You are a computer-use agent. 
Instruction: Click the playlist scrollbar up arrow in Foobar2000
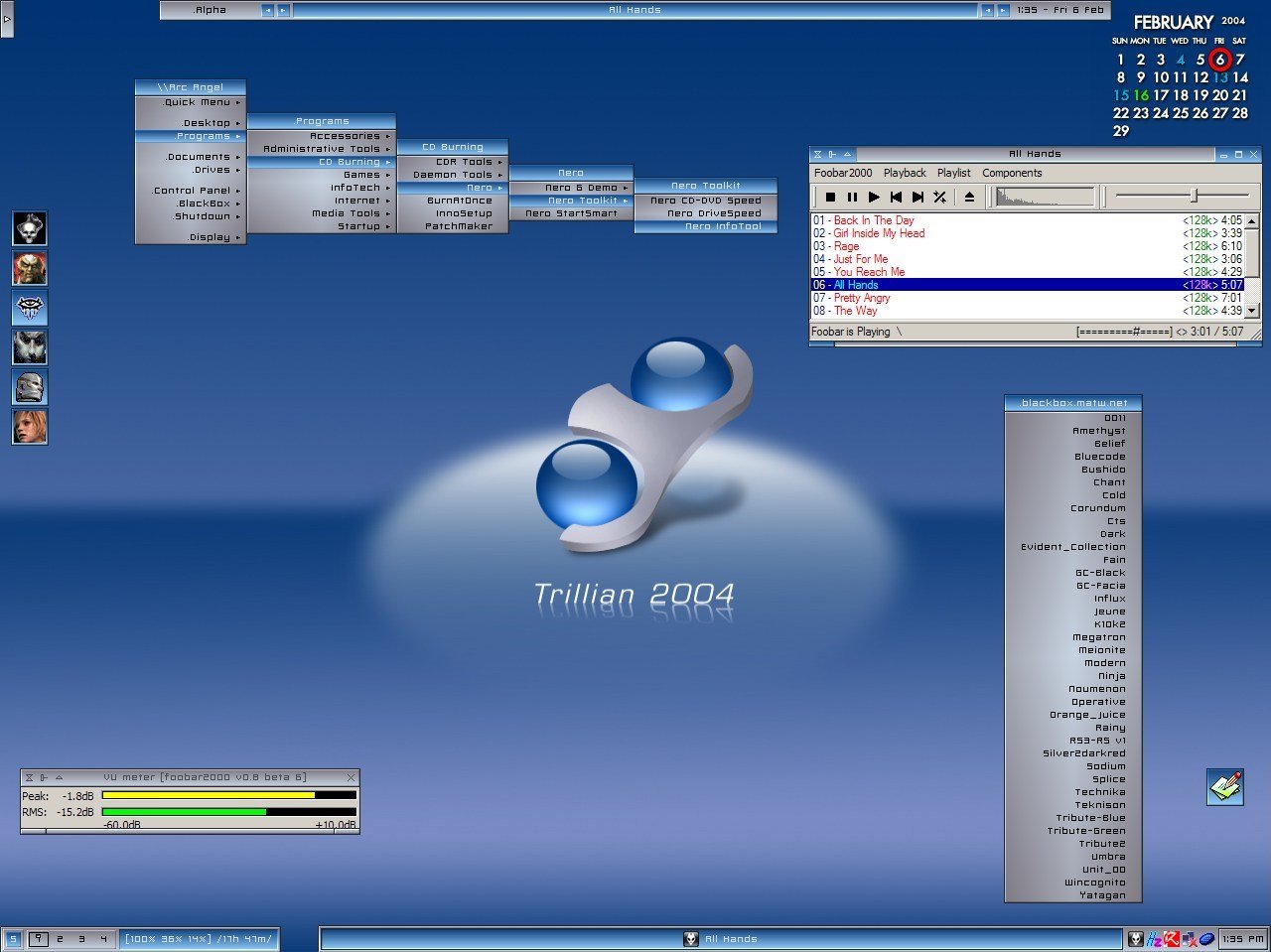[1252, 220]
